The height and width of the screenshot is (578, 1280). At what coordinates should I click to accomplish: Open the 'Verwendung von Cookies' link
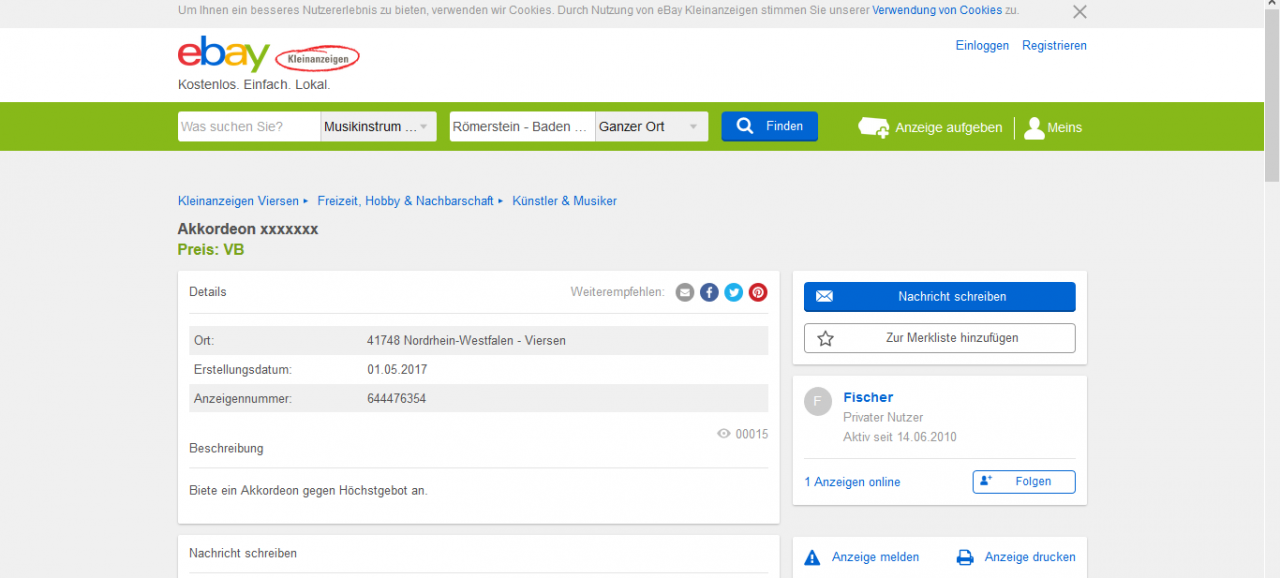(x=937, y=10)
